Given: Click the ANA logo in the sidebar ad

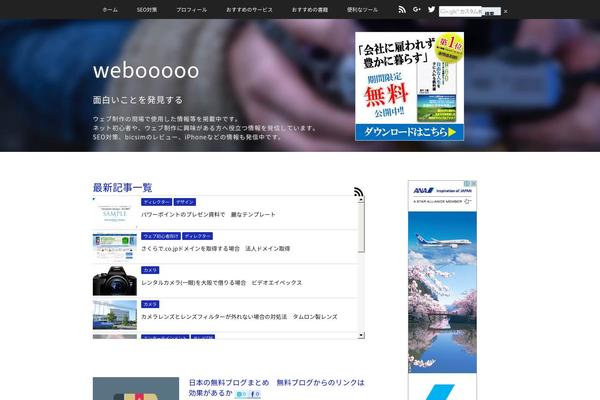Looking at the screenshot, I should 423,190.
